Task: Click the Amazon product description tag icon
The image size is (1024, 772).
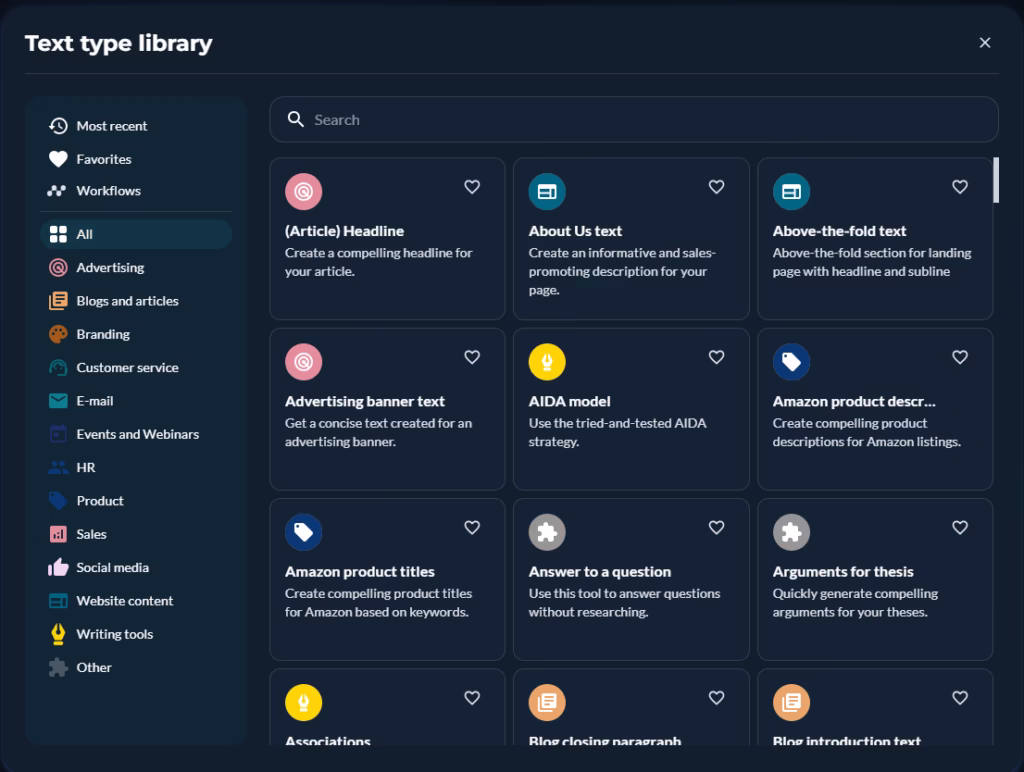Action: coord(792,362)
